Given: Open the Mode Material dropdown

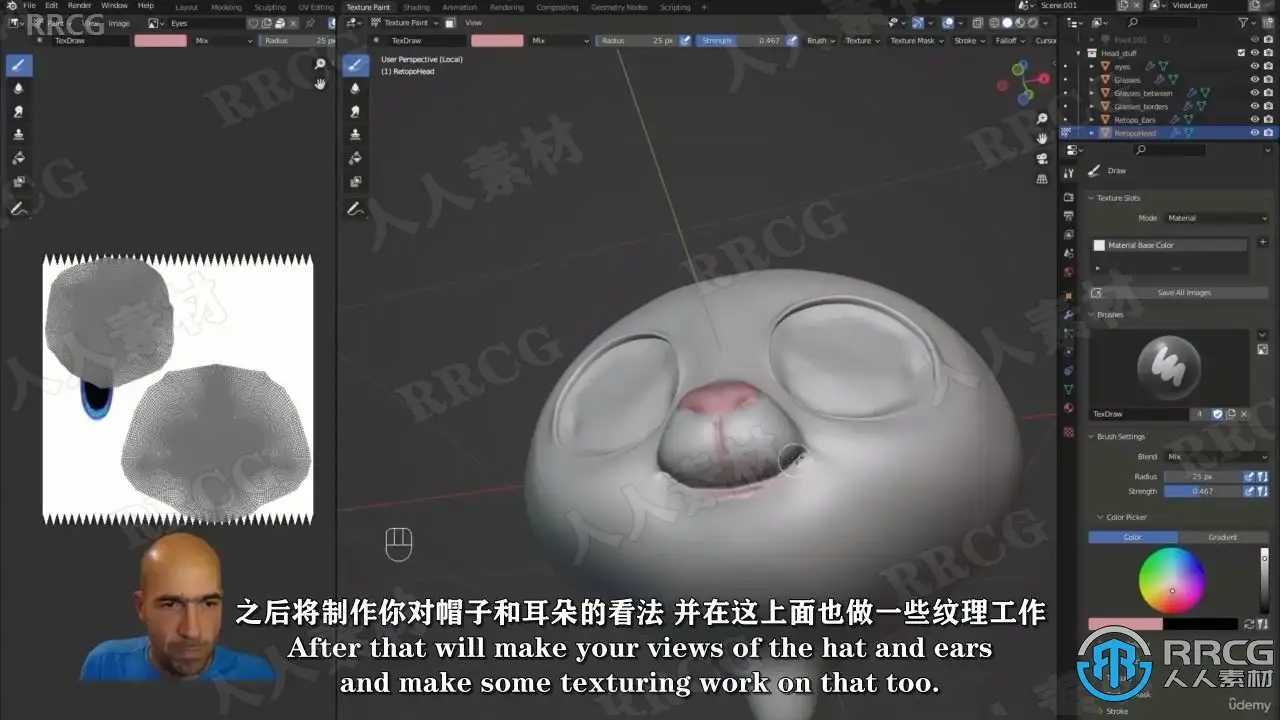Looking at the screenshot, I should coord(1216,218).
